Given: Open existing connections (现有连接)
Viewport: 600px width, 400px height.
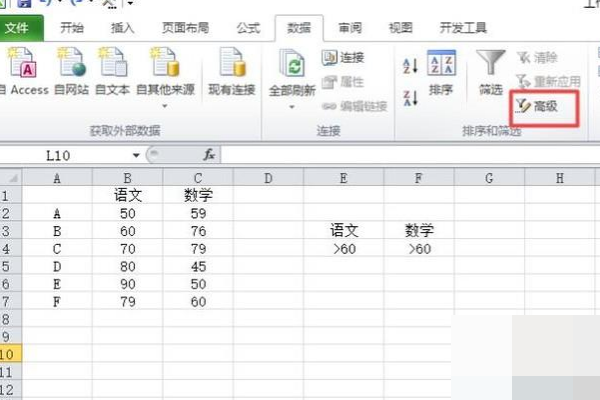Looking at the screenshot, I should [232, 72].
